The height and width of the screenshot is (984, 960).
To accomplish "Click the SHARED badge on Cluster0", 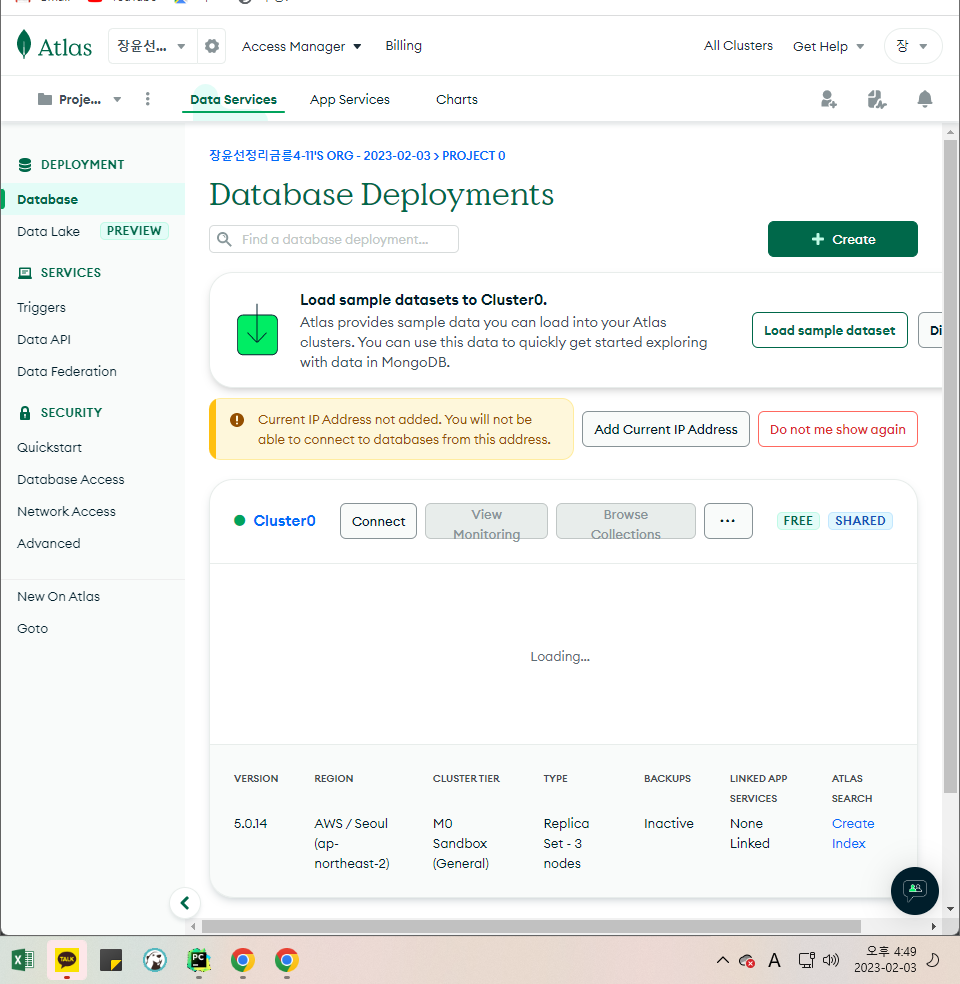I will [860, 521].
